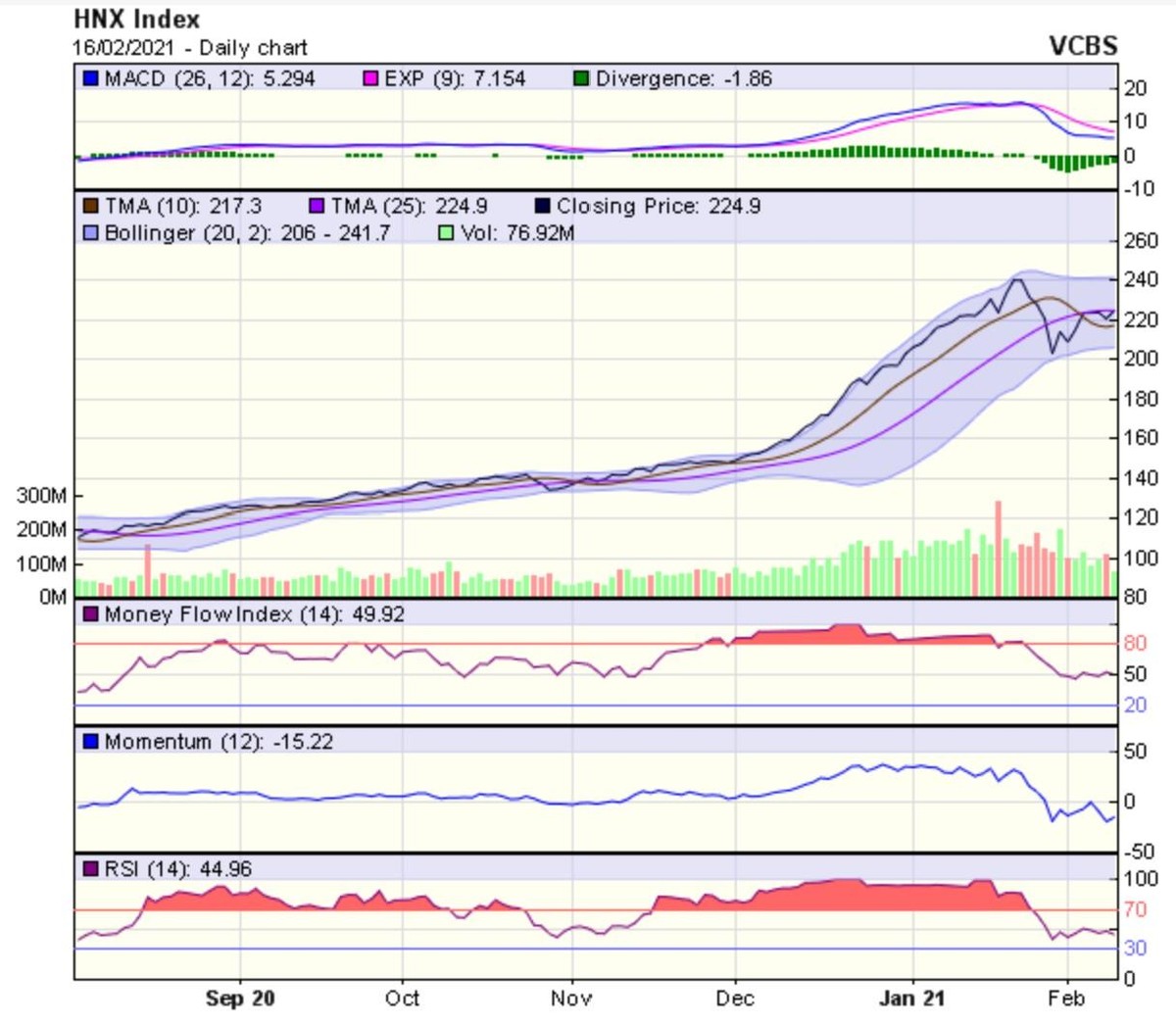This screenshot has width=1176, height=1025.
Task: Click the dark Closing Price legend square
Action: (542, 206)
